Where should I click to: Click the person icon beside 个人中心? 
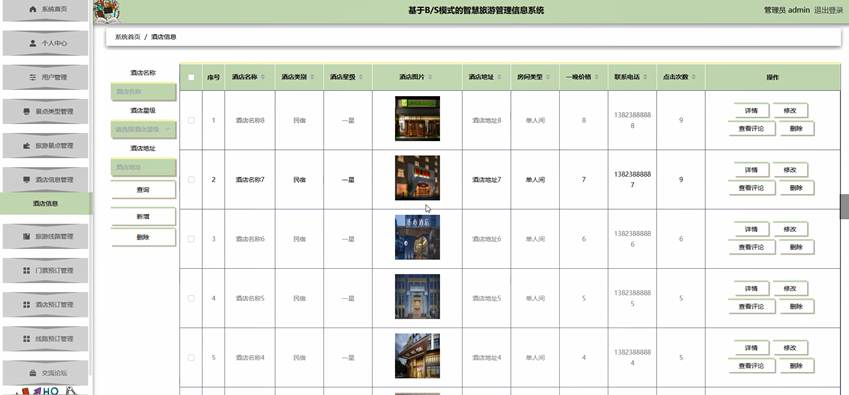point(32,43)
